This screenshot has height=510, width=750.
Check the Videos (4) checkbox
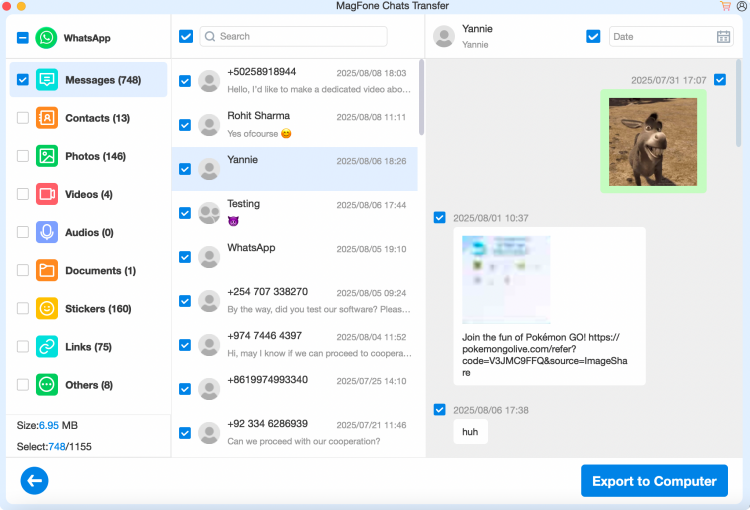[x=22, y=194]
